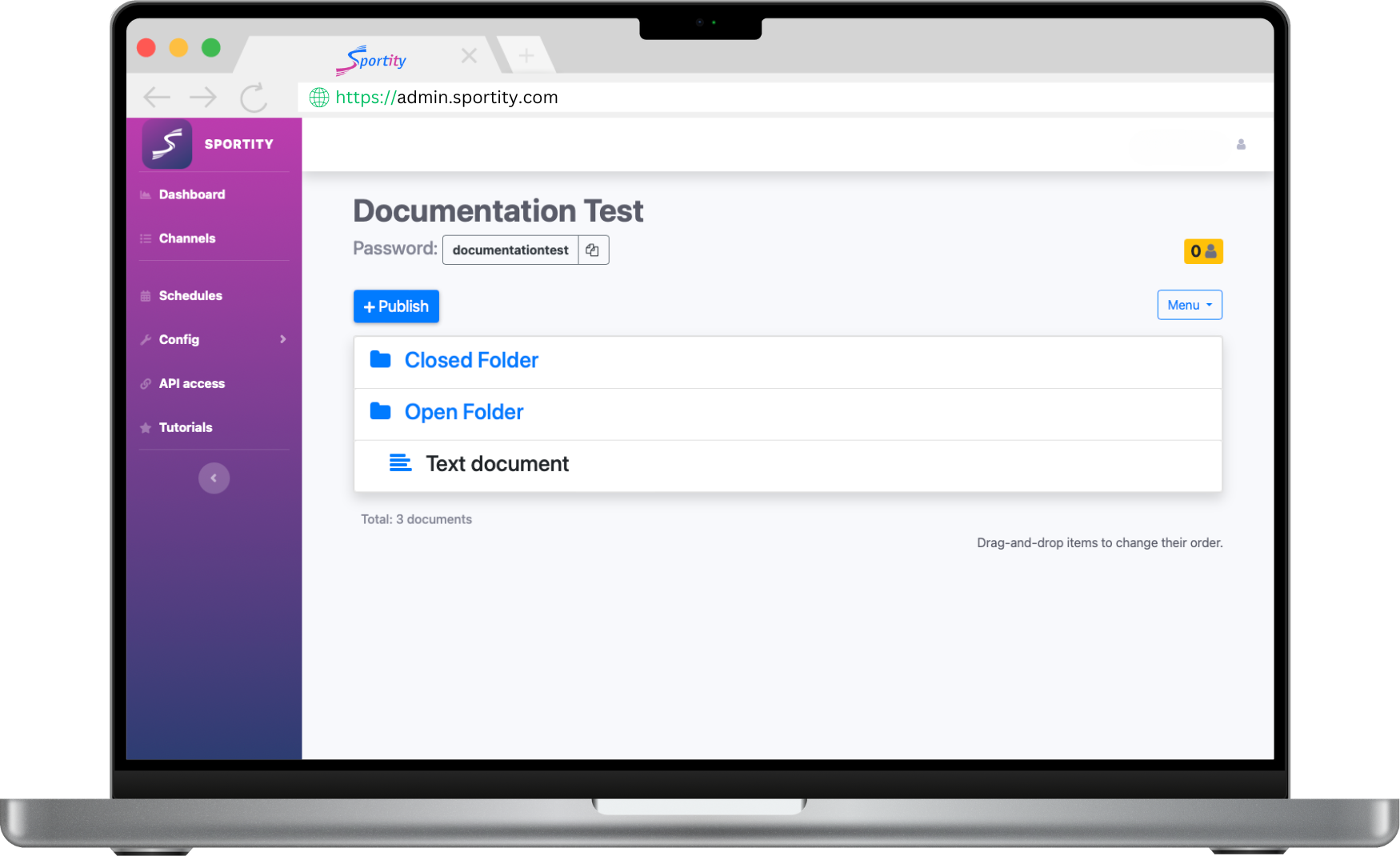
Task: Collapse the sidebar with the circular arrow
Action: point(214,478)
